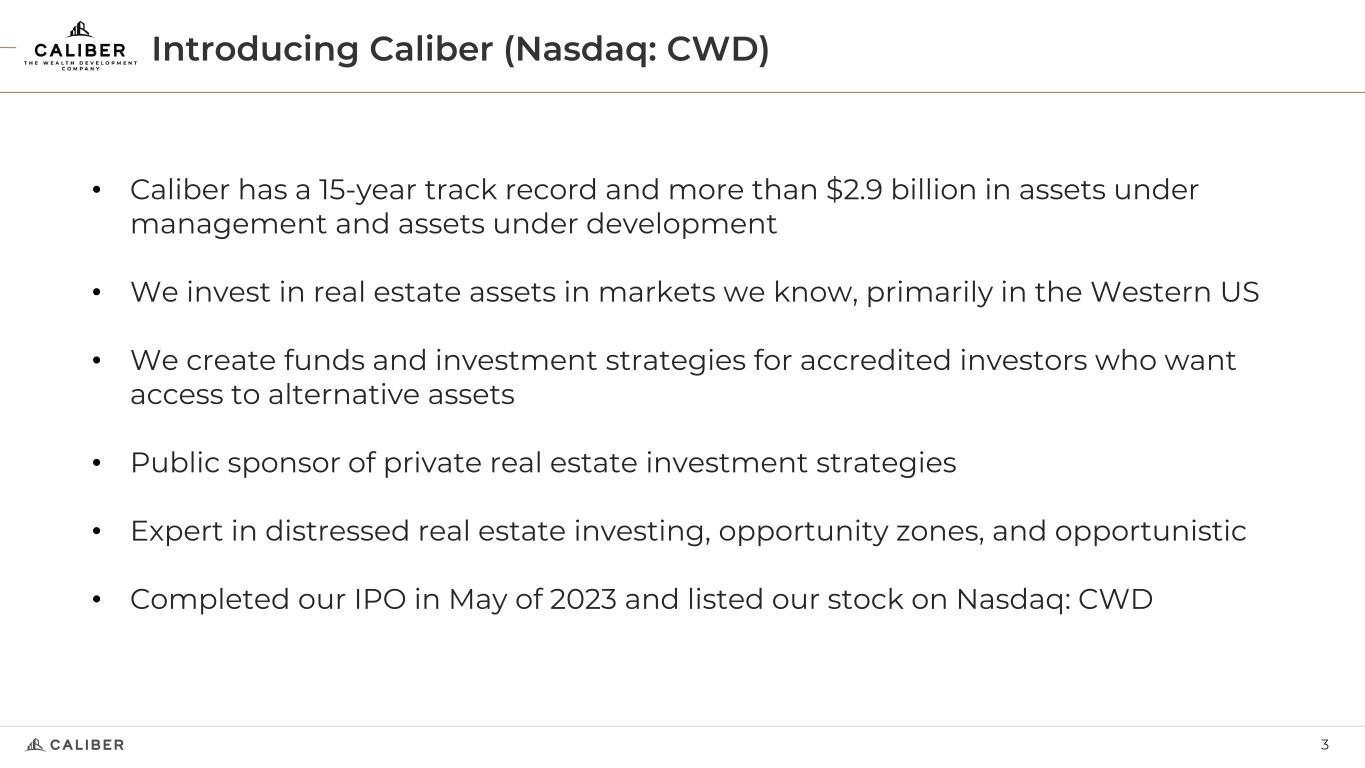Click "access to alternative assets" text
This screenshot has height=768, width=1365.
[x=322, y=395]
